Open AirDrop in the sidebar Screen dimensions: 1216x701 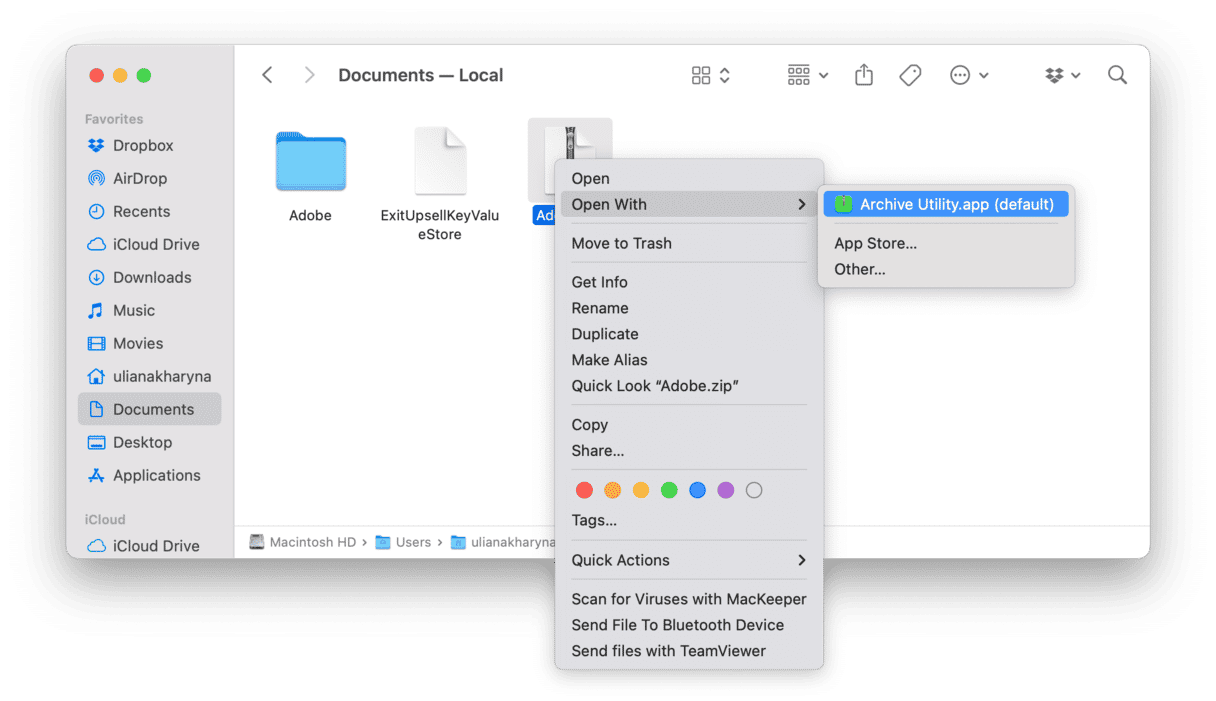[x=139, y=178]
